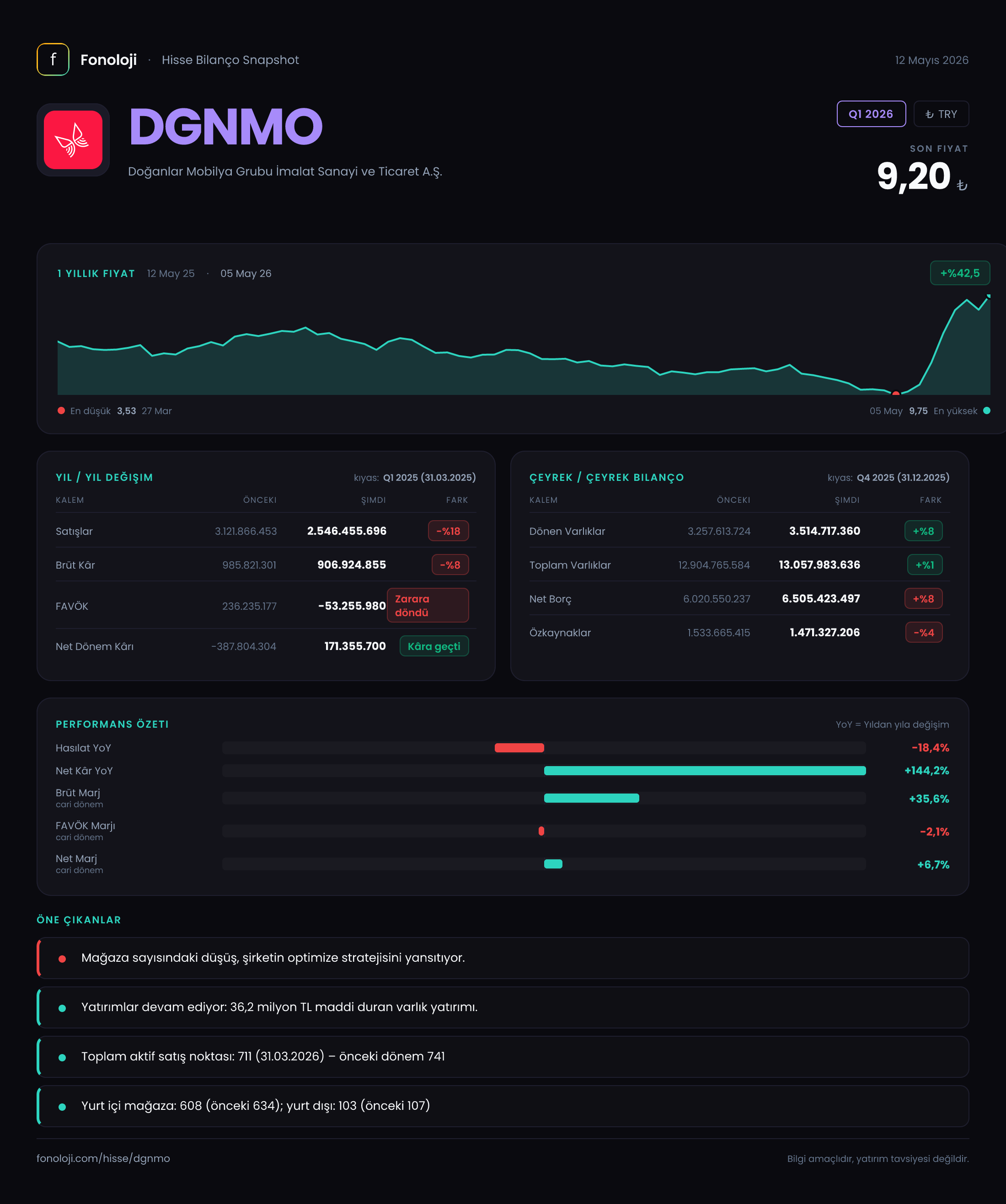Image resolution: width=1006 pixels, height=1204 pixels.
Task: Click the FAVÖK Marjı -2,1% value
Action: (x=934, y=831)
